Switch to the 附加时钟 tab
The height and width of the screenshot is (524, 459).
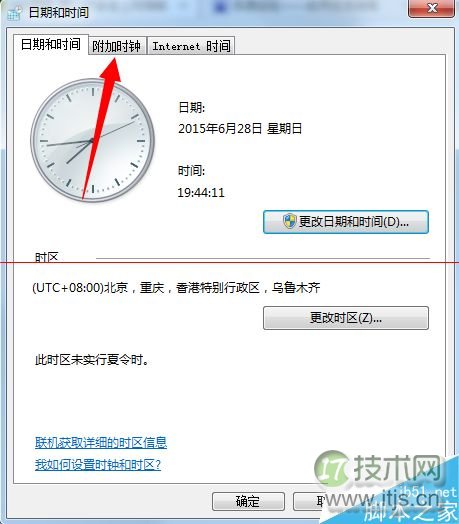[x=117, y=46]
